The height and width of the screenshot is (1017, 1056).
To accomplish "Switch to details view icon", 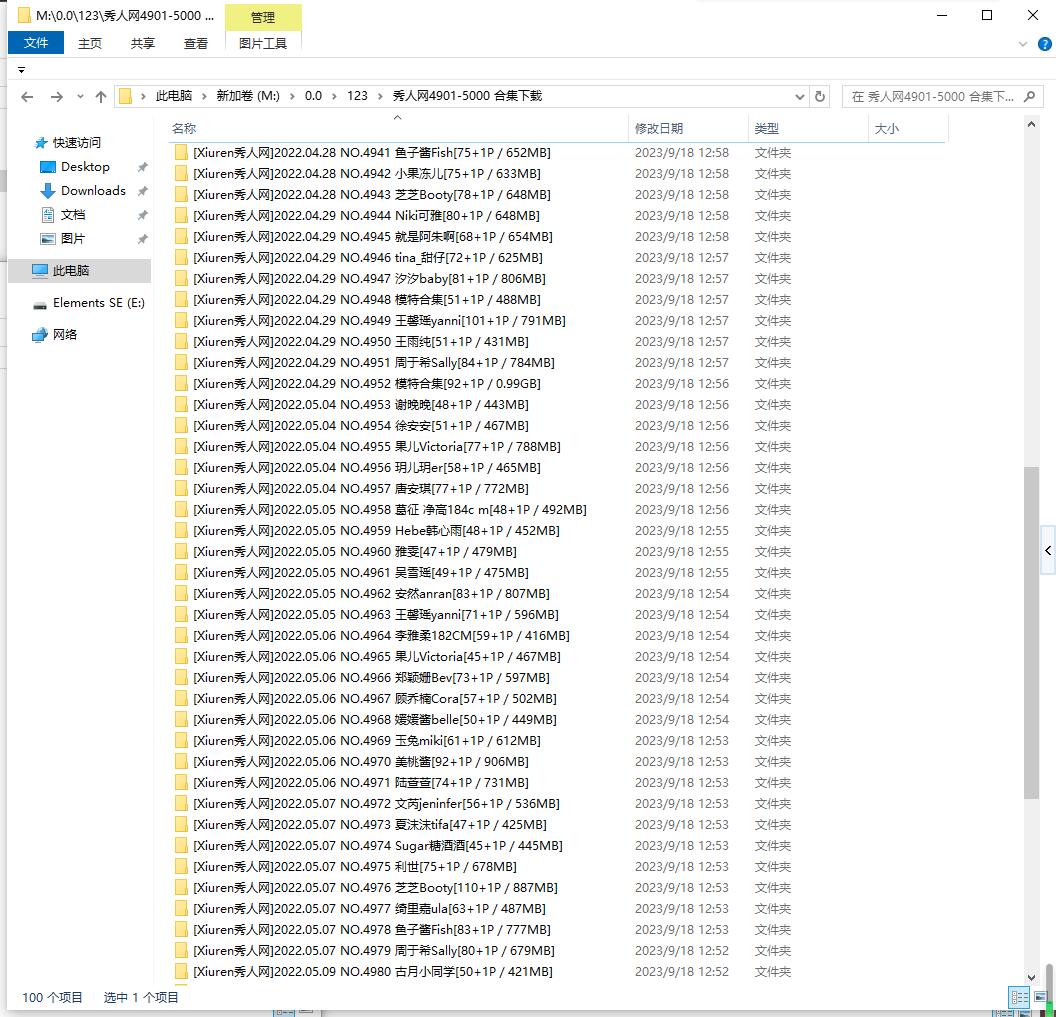I will [1019, 997].
